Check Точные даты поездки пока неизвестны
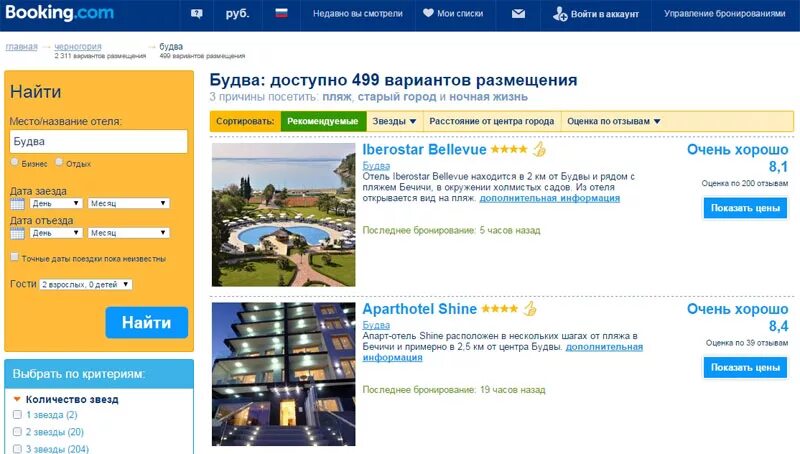 click(15, 257)
